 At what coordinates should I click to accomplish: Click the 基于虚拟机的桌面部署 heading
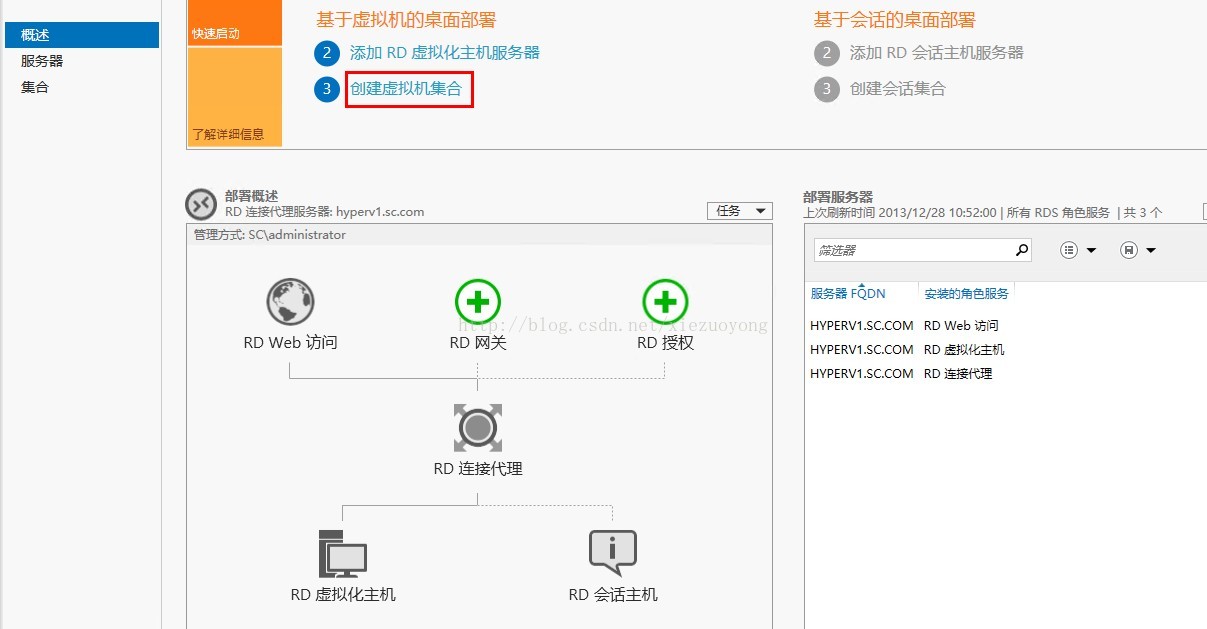(x=406, y=20)
